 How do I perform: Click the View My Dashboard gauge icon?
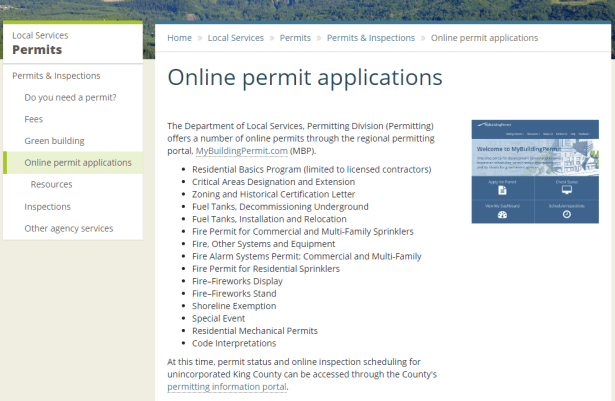pyautogui.click(x=502, y=214)
